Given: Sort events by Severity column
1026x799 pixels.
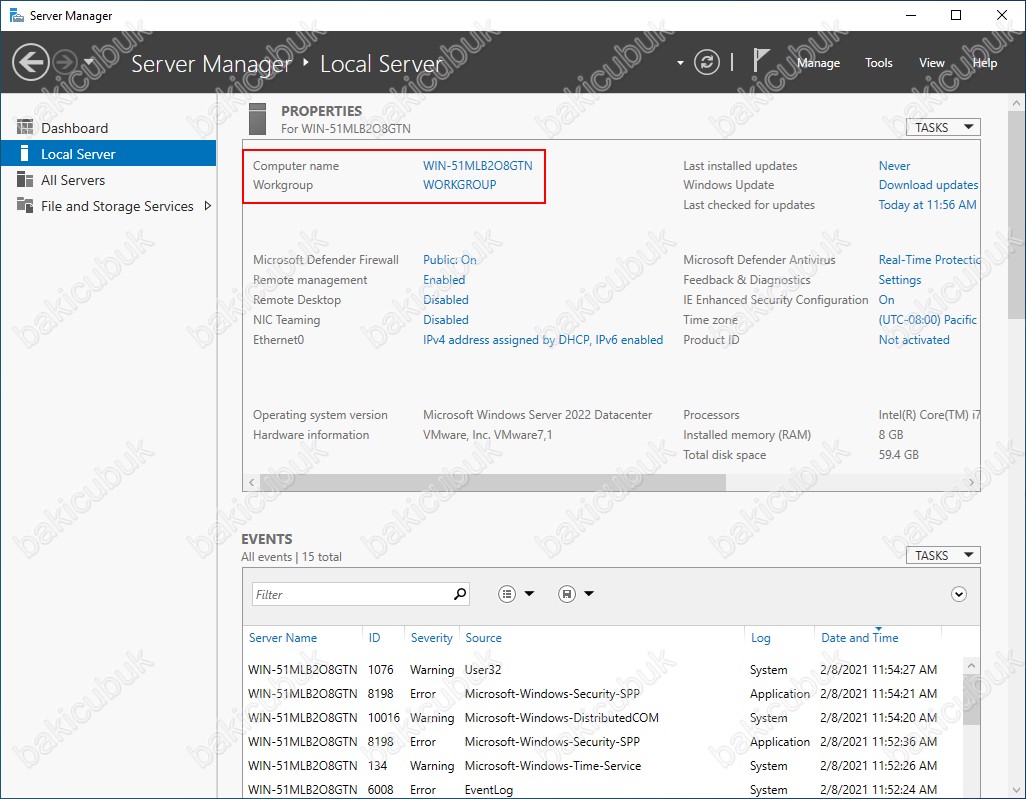Looking at the screenshot, I should (x=431, y=637).
